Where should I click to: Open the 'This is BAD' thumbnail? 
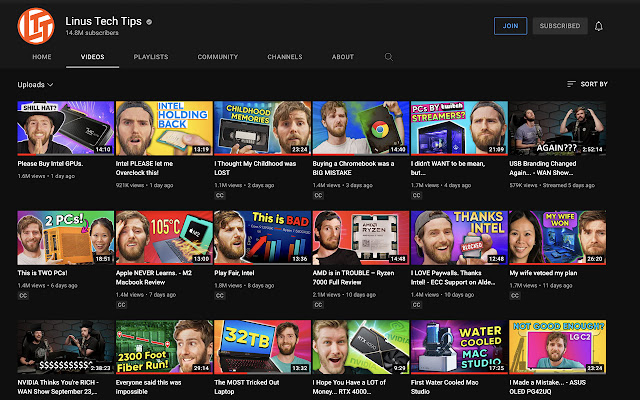pos(262,238)
